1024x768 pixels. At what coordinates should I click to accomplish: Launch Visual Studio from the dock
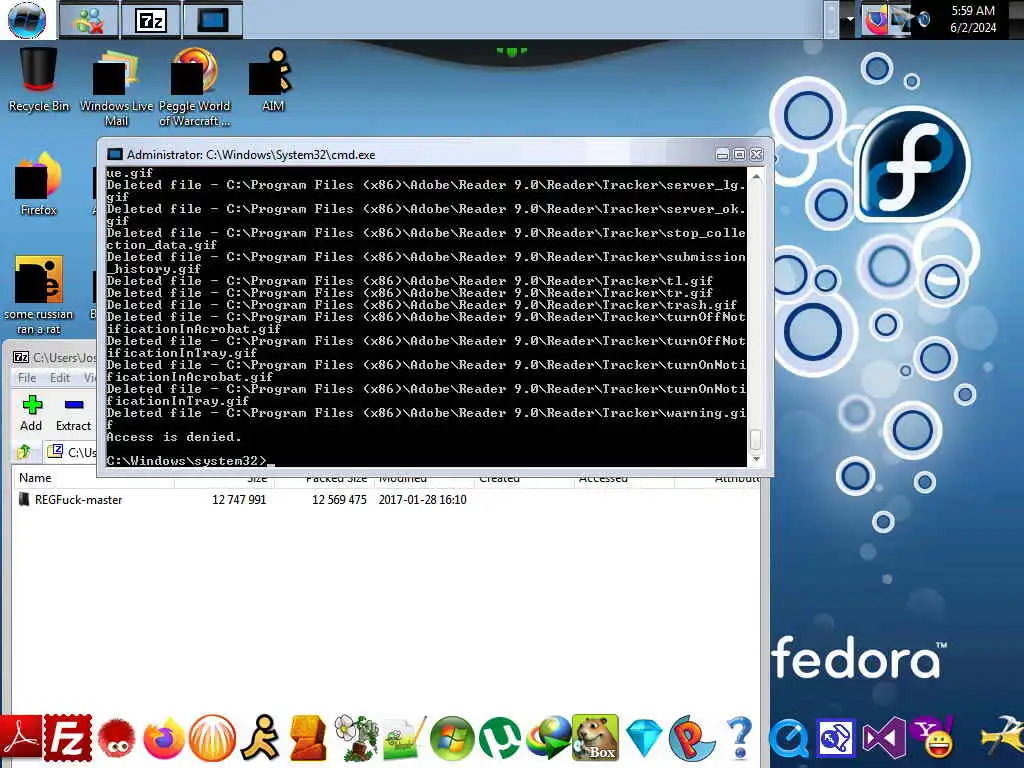pyautogui.click(x=884, y=738)
